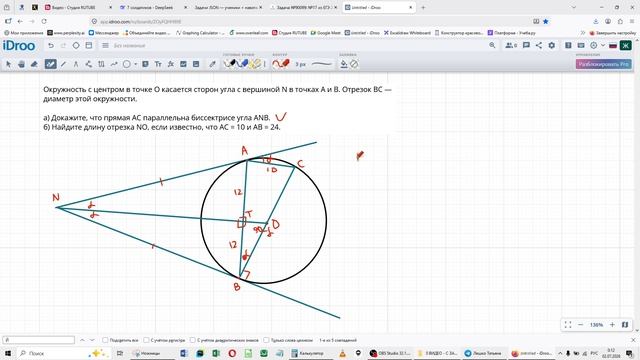Select the eraser tool
Screen dimensions: 640x360
tap(34, 64)
